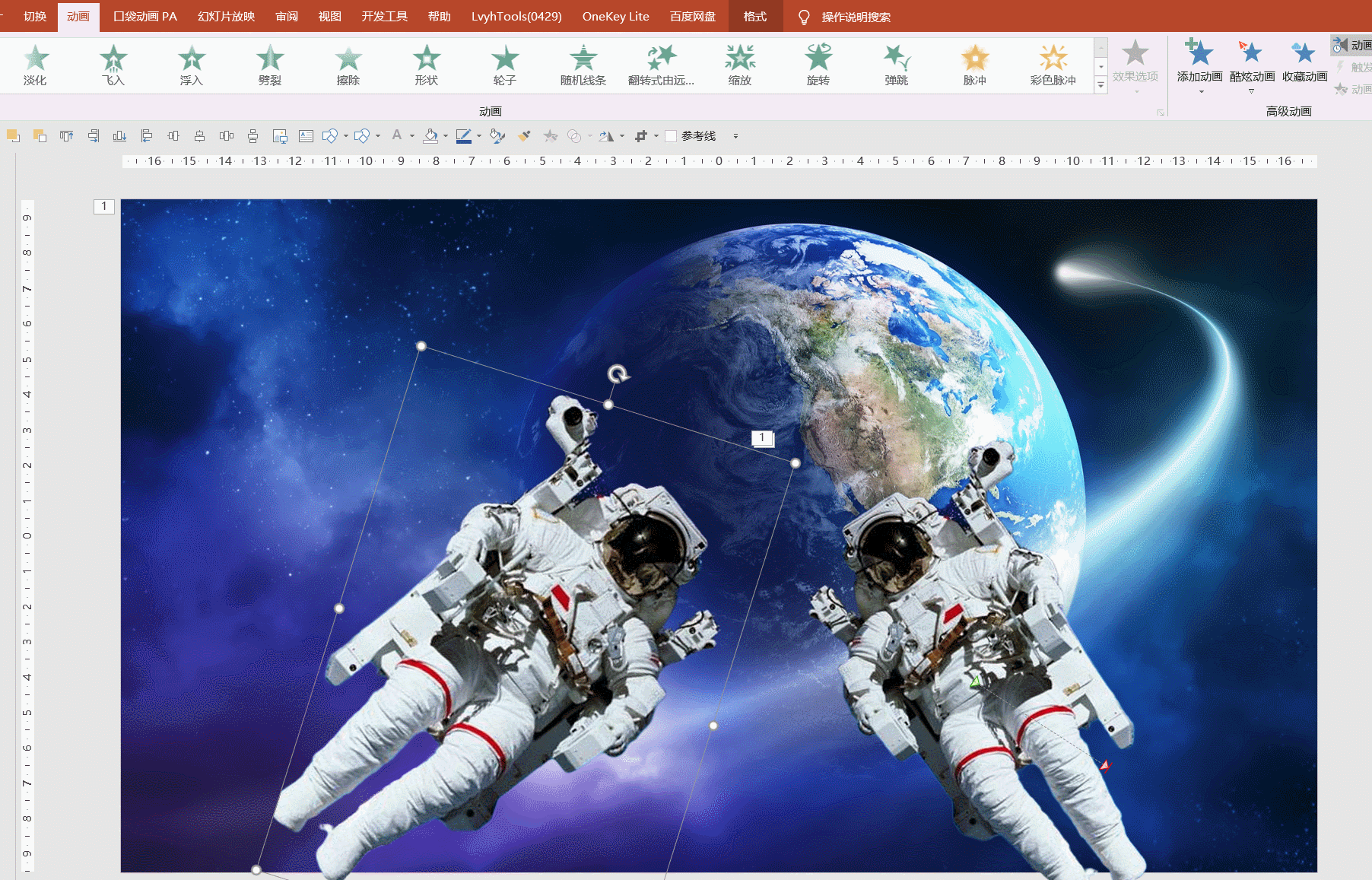Align selected objects to top

(67, 136)
